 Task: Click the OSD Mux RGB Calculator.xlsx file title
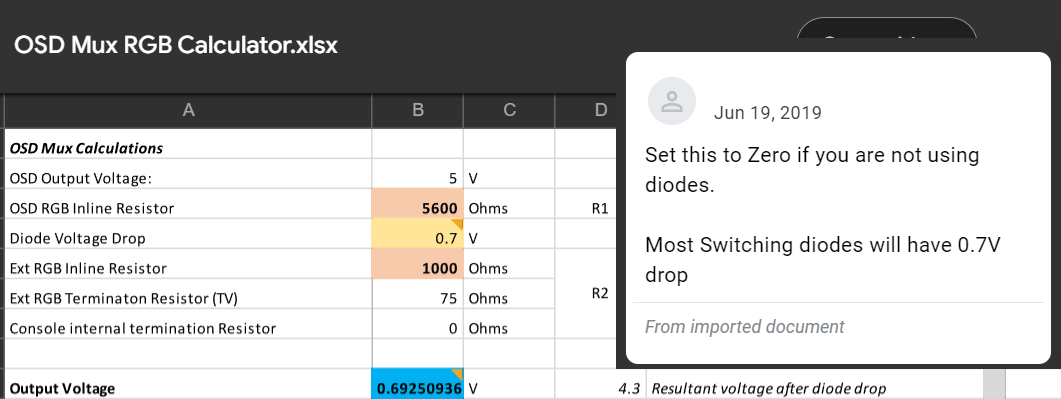coord(176,45)
